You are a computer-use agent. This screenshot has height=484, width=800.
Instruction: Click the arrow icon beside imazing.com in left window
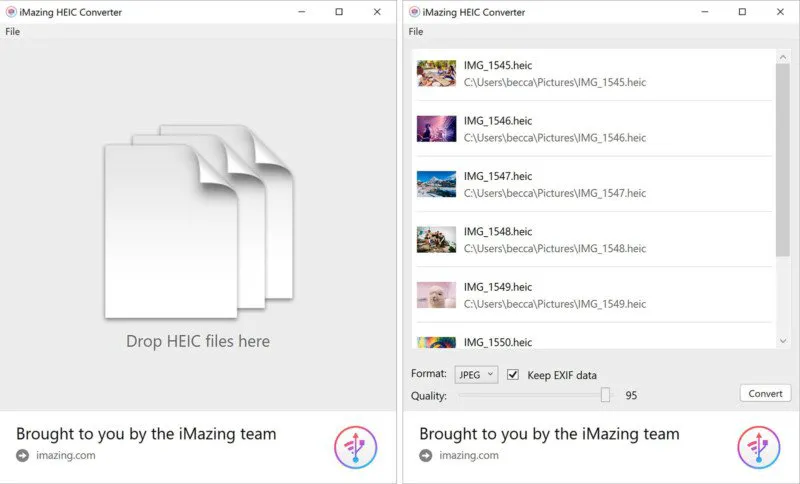coord(22,456)
